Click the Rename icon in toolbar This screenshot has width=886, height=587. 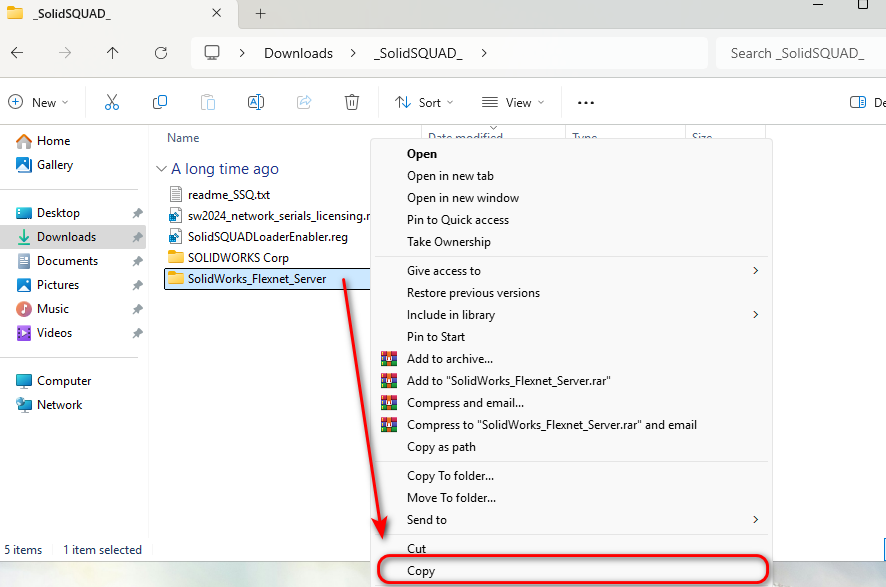click(x=256, y=102)
